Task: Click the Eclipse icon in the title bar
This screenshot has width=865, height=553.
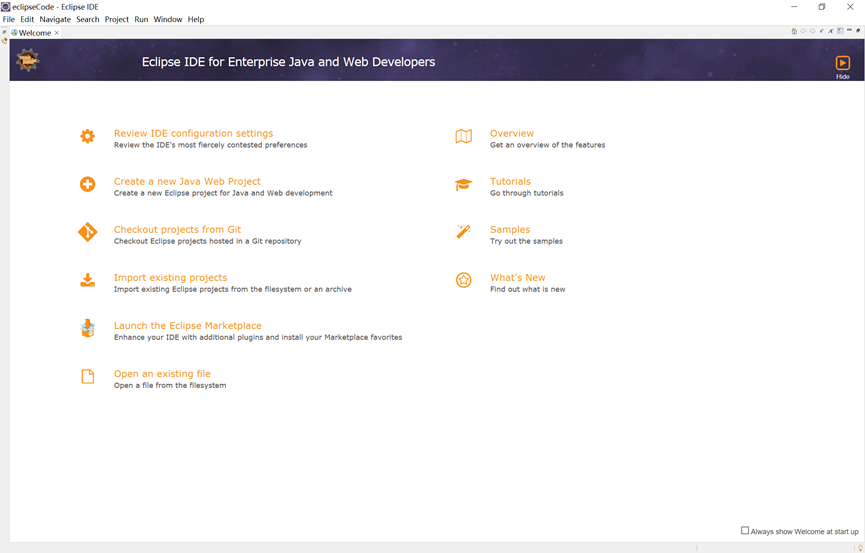Action: 6,7
